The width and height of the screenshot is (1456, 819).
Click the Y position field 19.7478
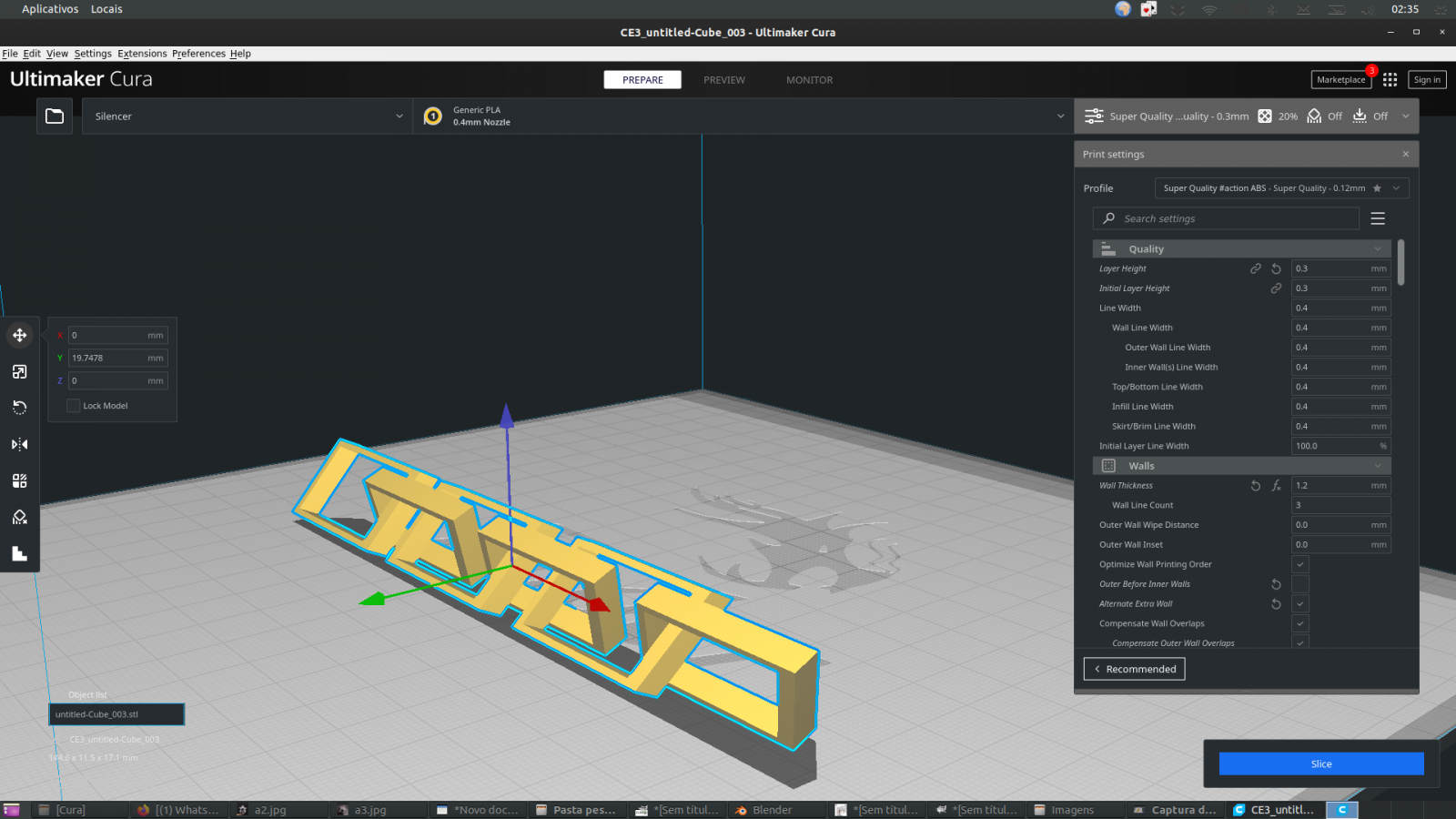click(x=118, y=358)
